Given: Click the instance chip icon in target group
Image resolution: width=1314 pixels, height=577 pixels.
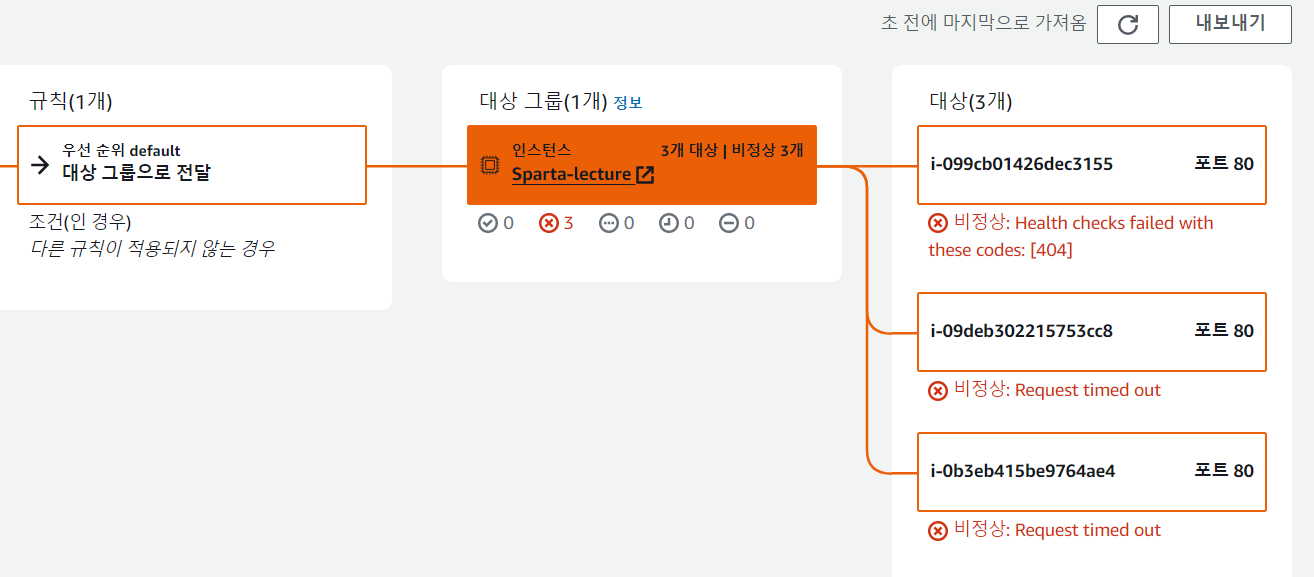Looking at the screenshot, I should [490, 165].
